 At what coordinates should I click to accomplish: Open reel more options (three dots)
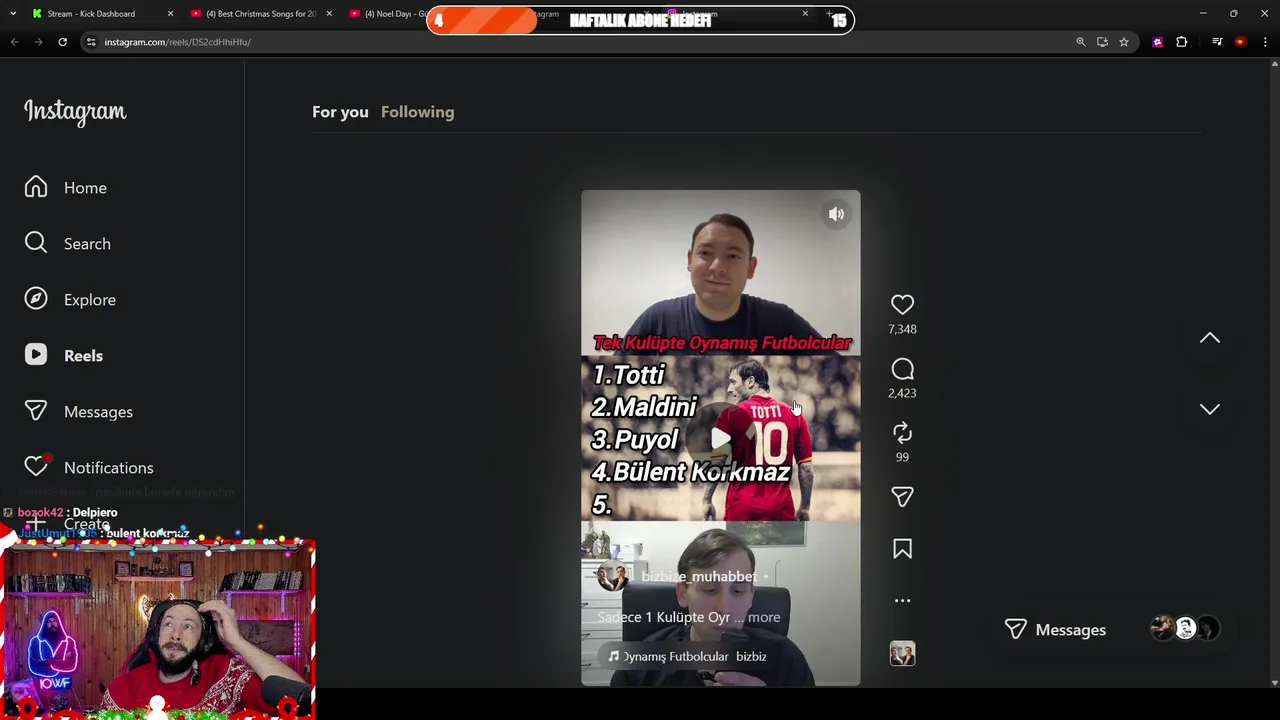902,600
